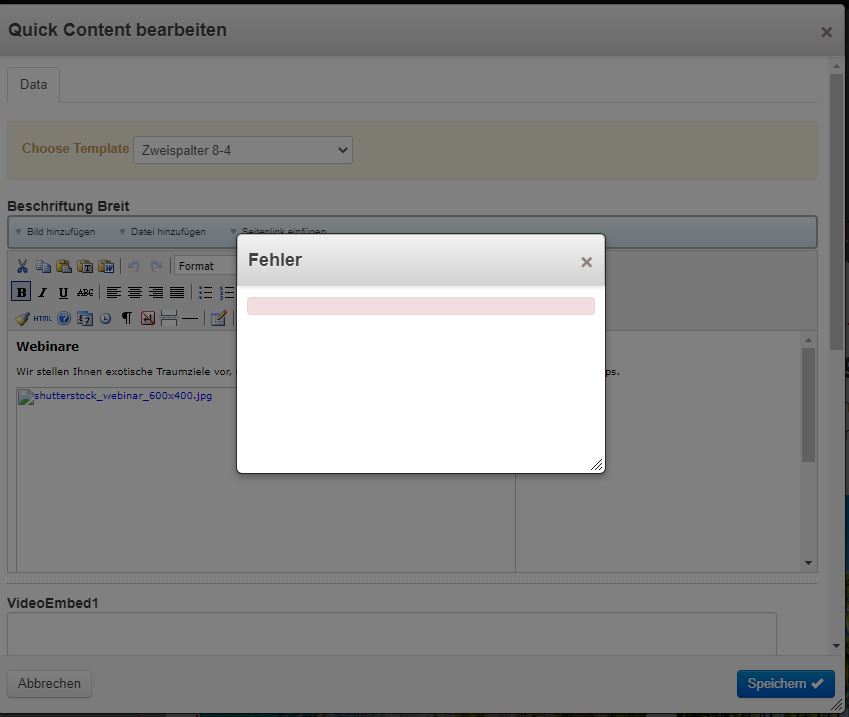This screenshot has width=849, height=717.
Task: Click Paste from Word icon
Action: (x=106, y=266)
